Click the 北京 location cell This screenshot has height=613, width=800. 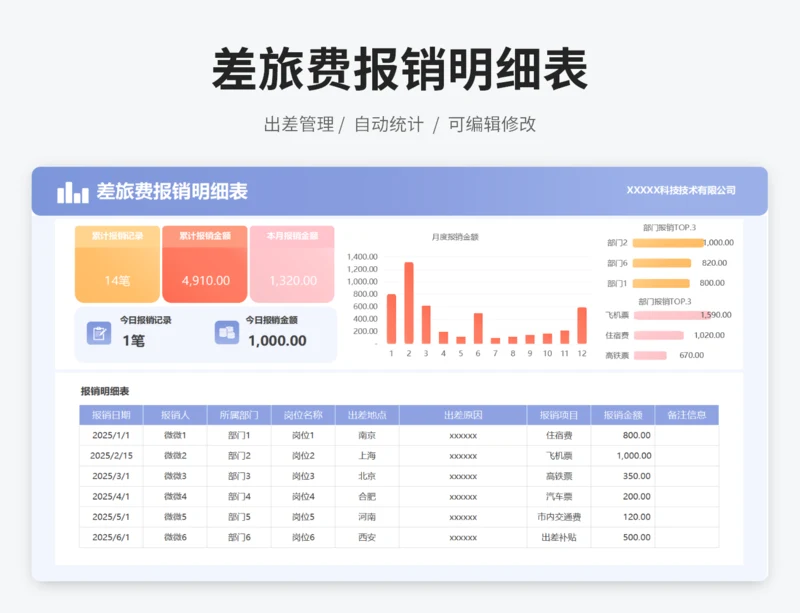[367, 476]
